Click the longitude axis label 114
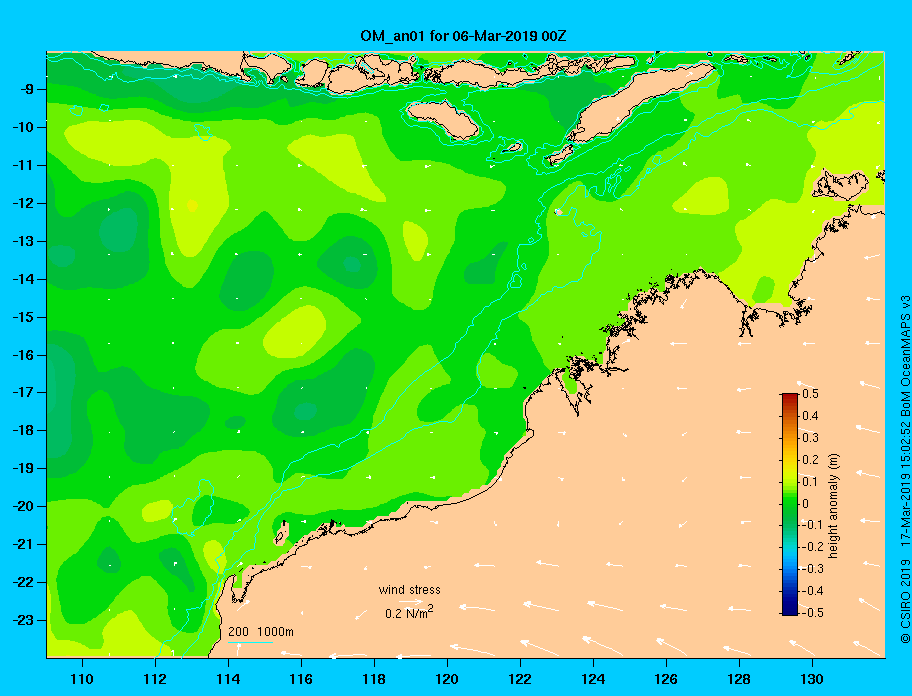This screenshot has height=696, width=912. [x=228, y=679]
